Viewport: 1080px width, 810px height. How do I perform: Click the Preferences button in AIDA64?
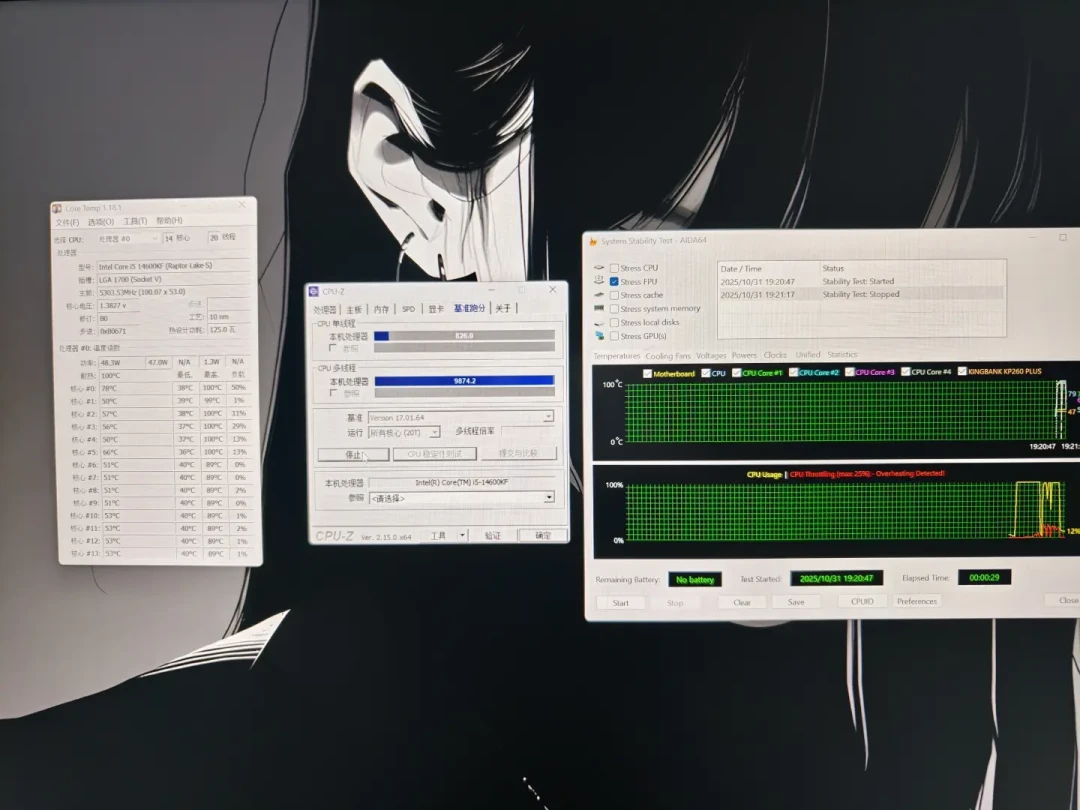coord(917,601)
